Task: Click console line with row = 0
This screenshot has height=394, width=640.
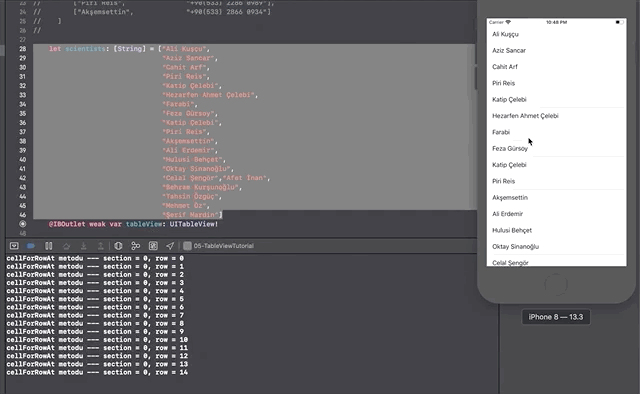Action: click(x=95, y=258)
